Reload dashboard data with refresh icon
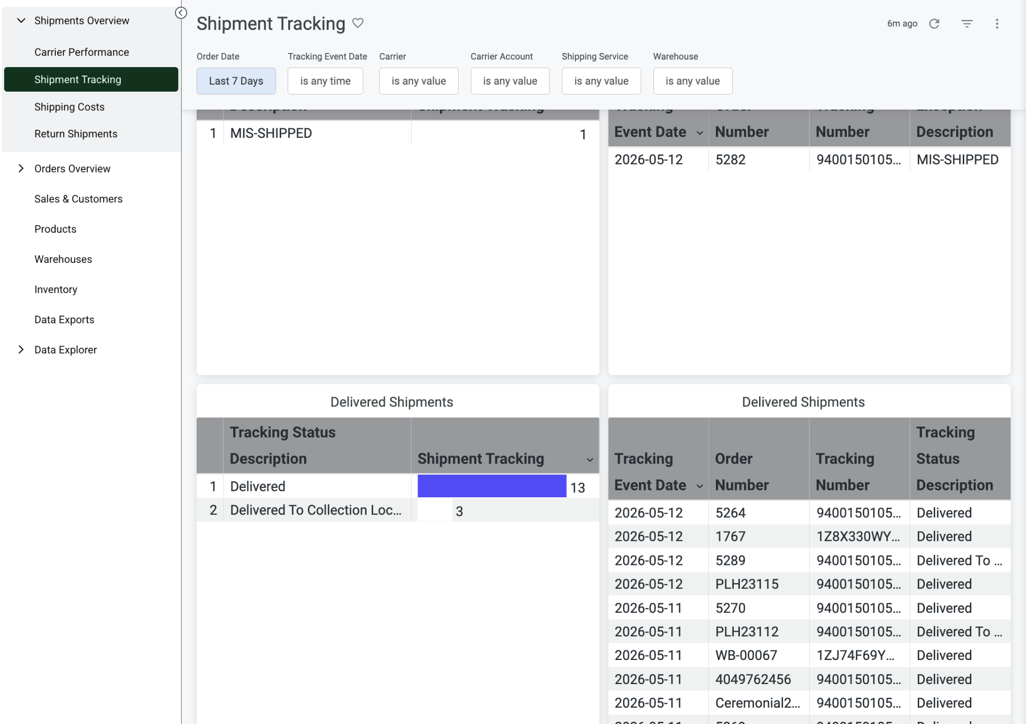This screenshot has height=724, width=1026. tap(934, 24)
